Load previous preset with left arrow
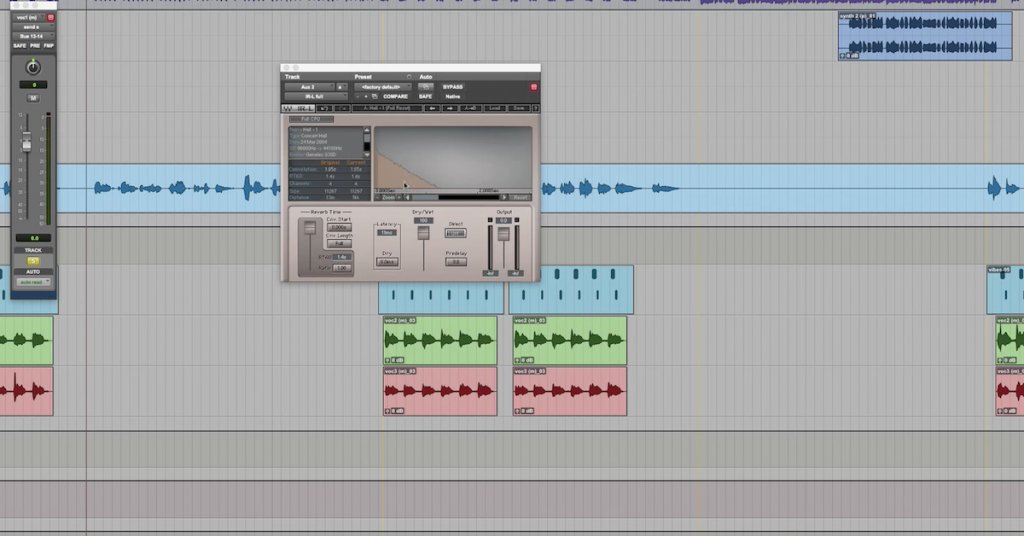1024x536 pixels. (432, 108)
